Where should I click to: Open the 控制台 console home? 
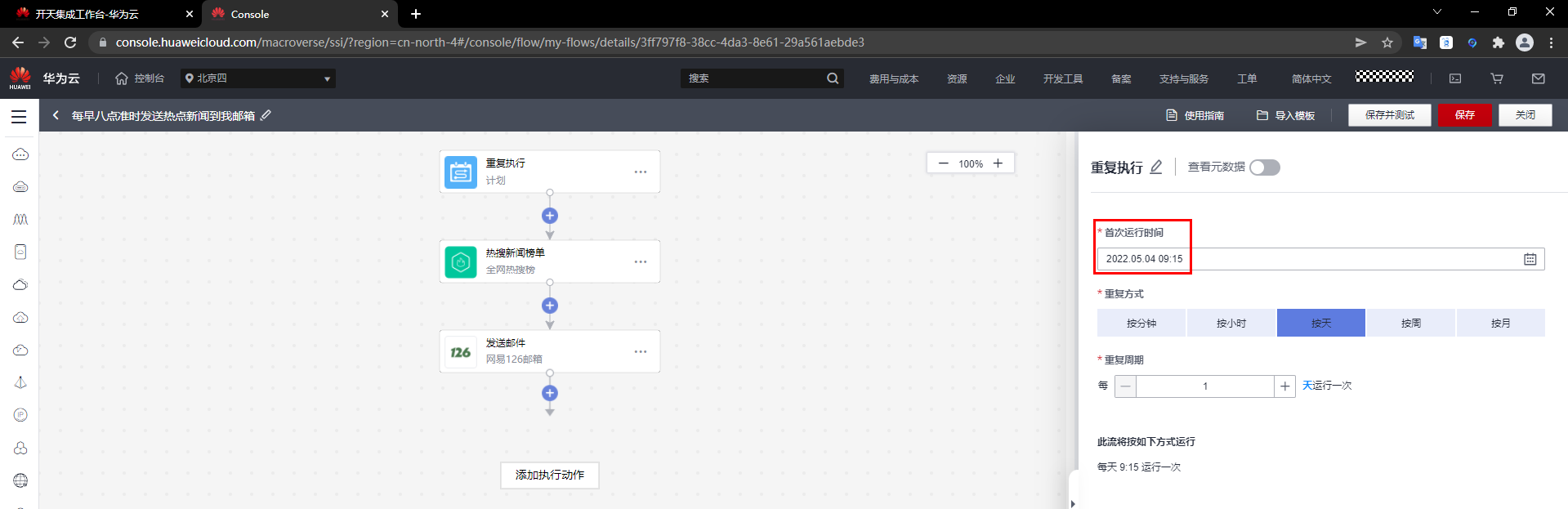(140, 78)
